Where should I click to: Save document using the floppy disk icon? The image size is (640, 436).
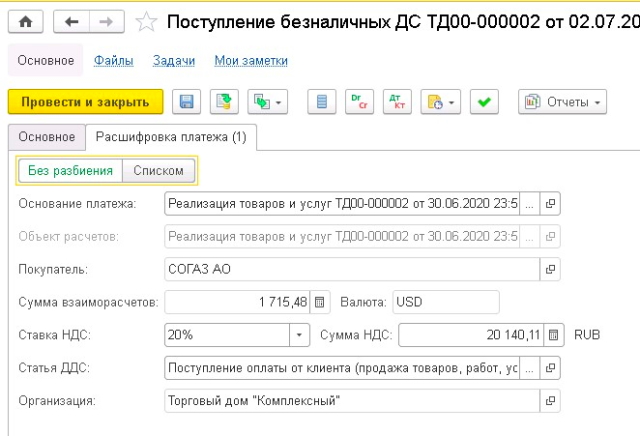pos(185,102)
